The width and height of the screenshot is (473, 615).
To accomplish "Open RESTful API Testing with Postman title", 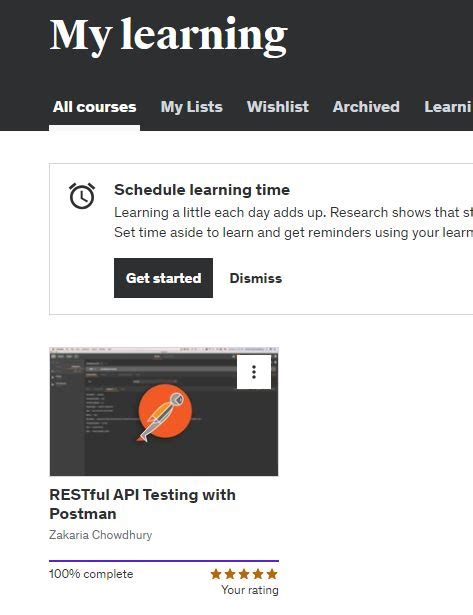I will [143, 504].
